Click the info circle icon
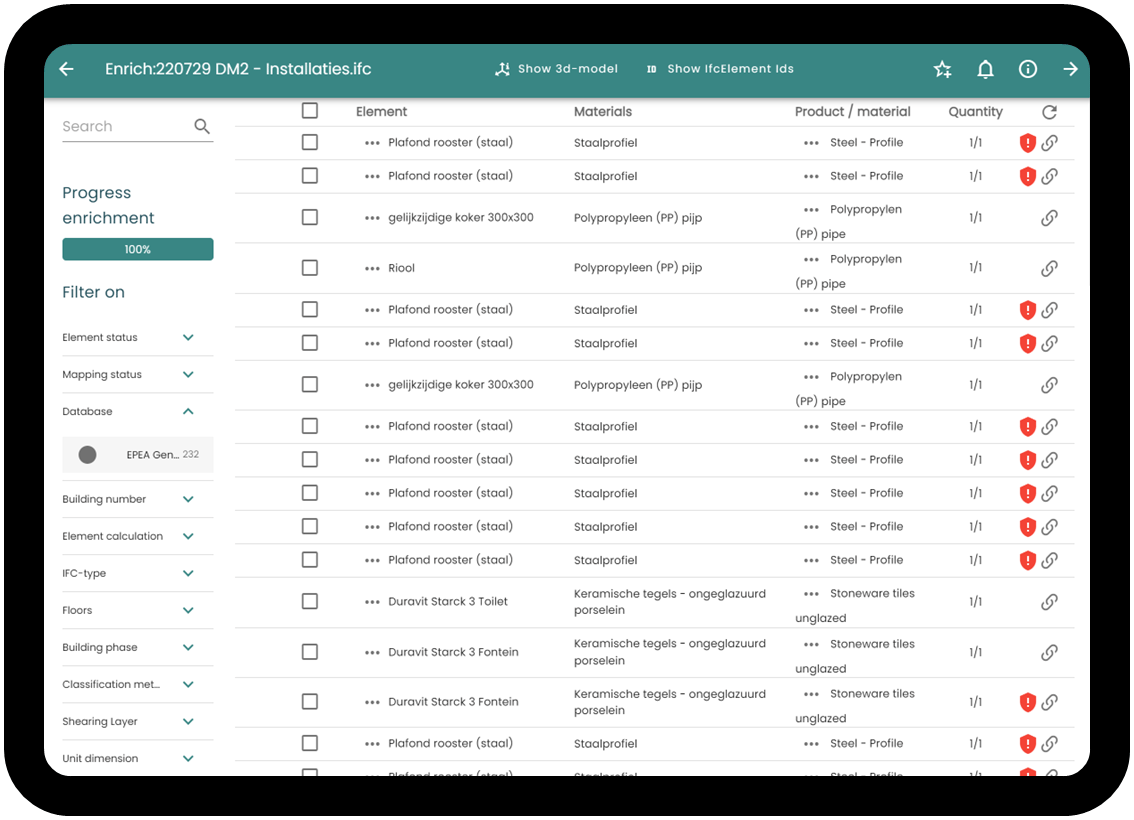The height and width of the screenshot is (820, 1134). [x=1028, y=69]
